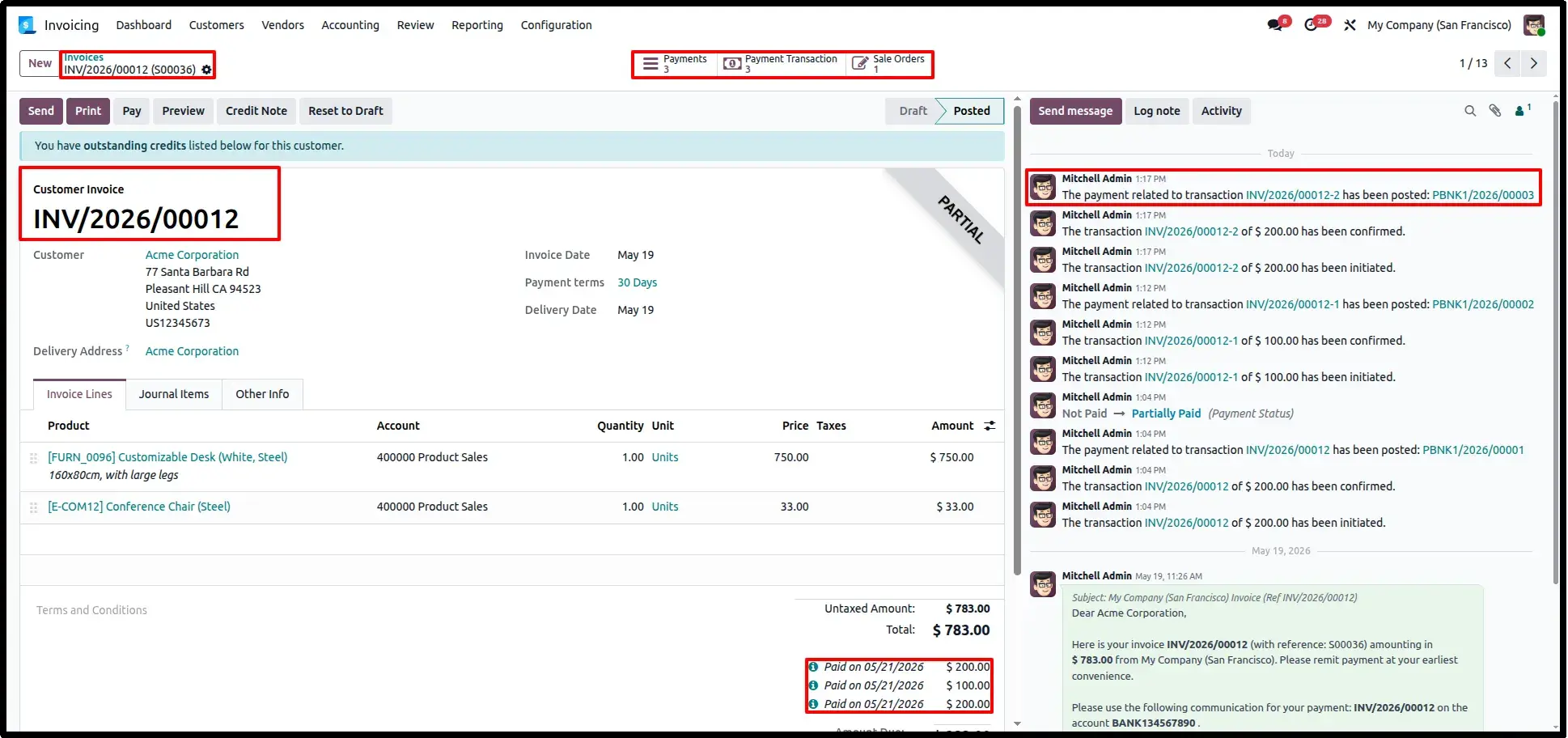Screen dimensions: 1568x738
Task: Click the record counter 1 / 13
Action: pos(1473,63)
